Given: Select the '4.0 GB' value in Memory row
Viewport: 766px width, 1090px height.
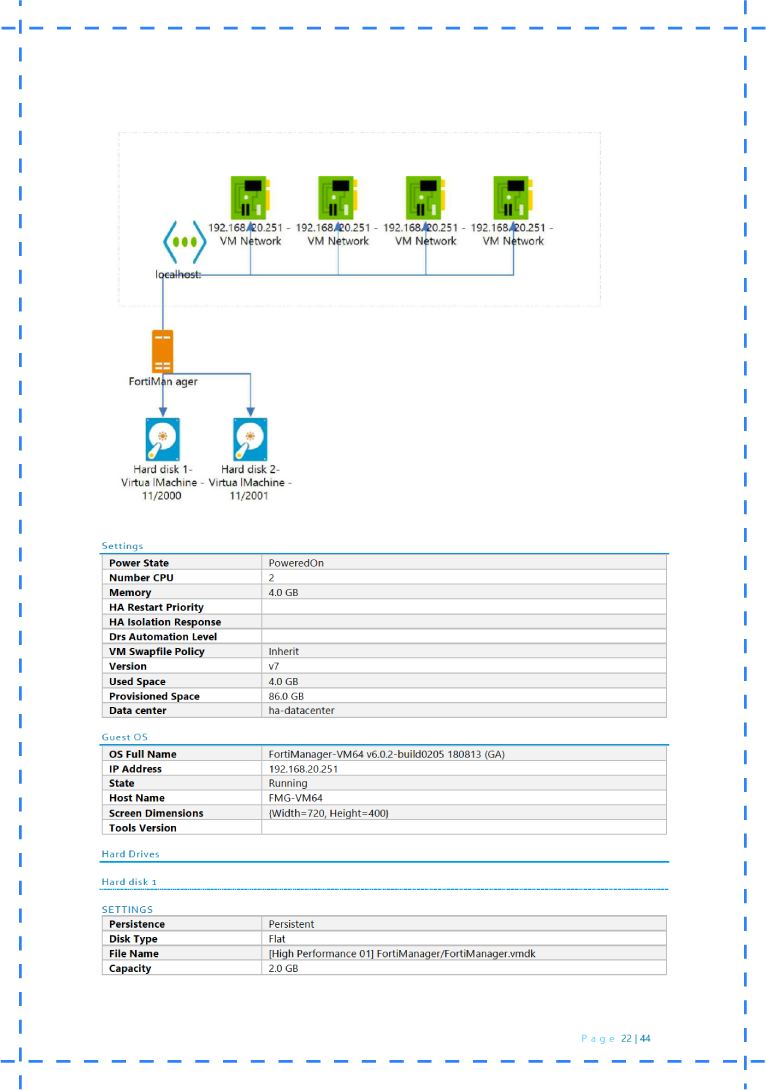Looking at the screenshot, I should pyautogui.click(x=284, y=592).
